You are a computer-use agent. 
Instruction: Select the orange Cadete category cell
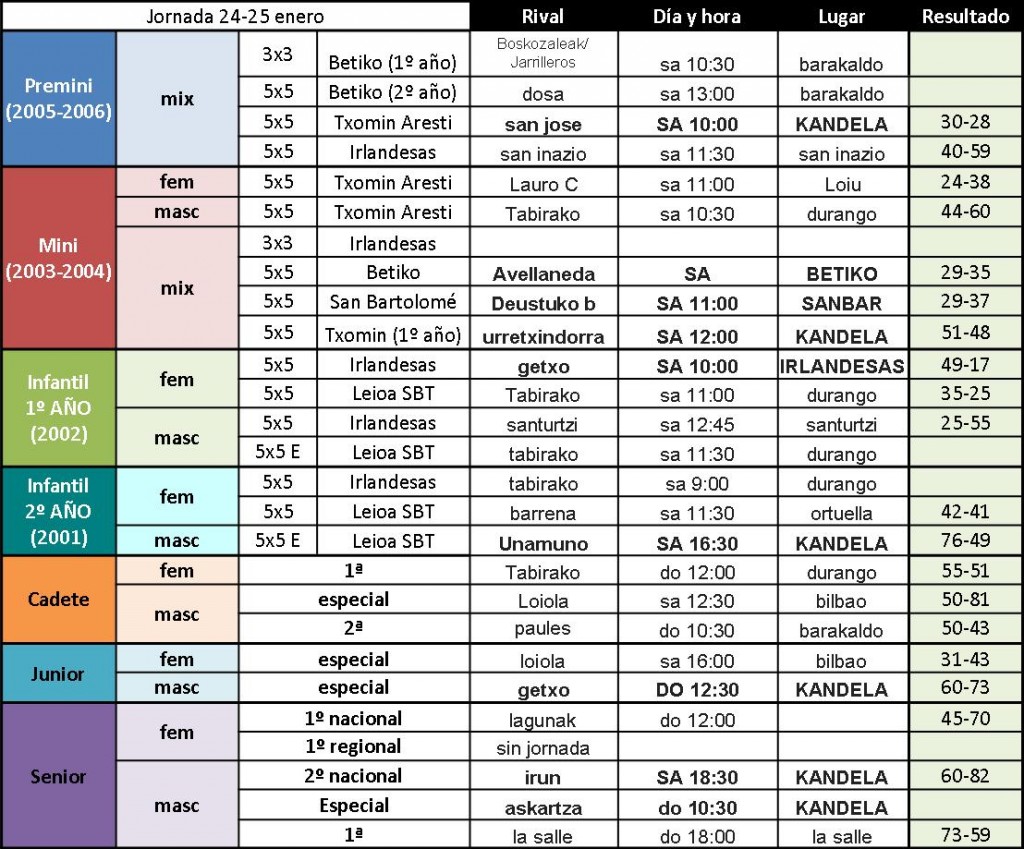pyautogui.click(x=59, y=600)
